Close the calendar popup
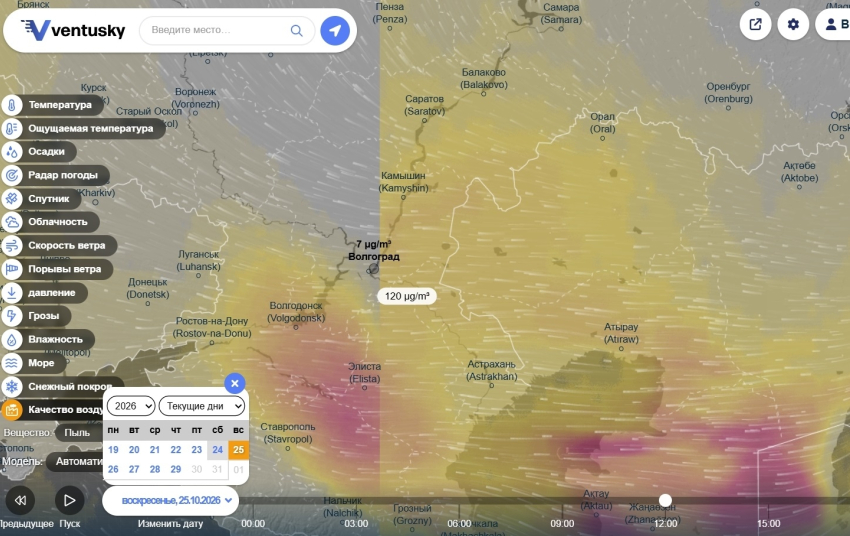 pos(235,384)
